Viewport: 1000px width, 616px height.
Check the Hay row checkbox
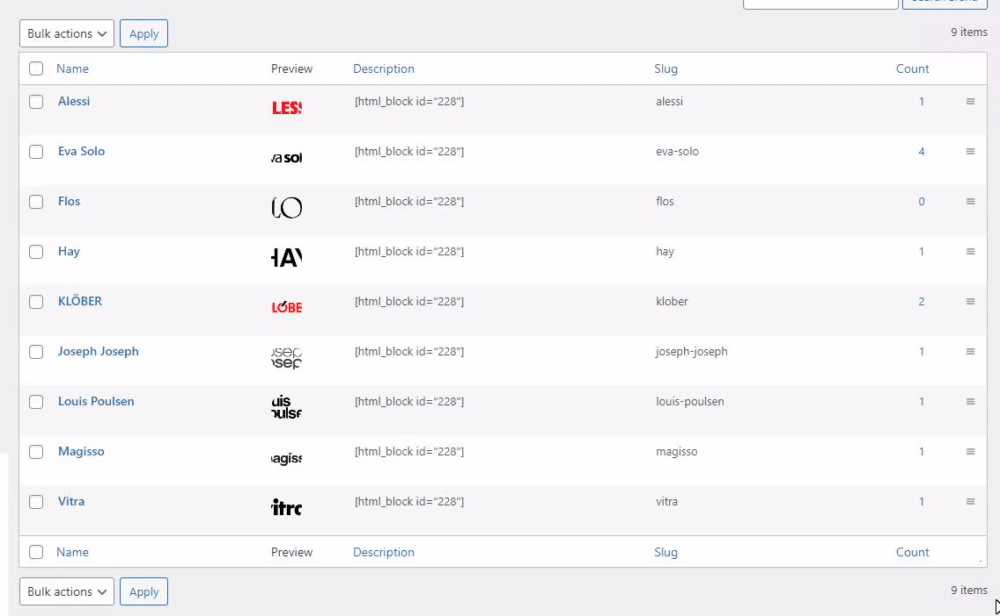coord(36,252)
